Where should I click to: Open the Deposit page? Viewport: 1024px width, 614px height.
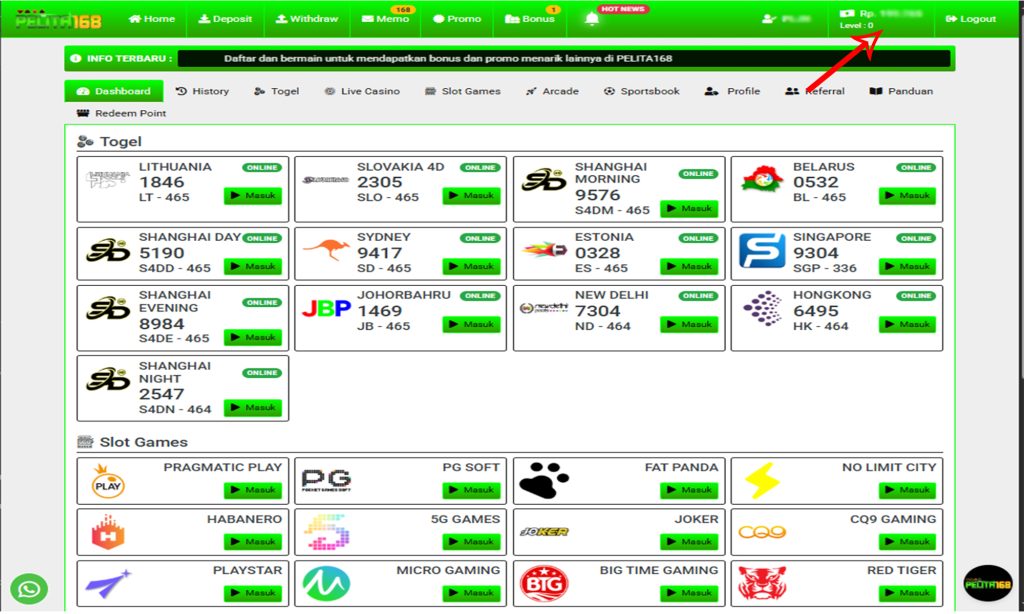225,19
